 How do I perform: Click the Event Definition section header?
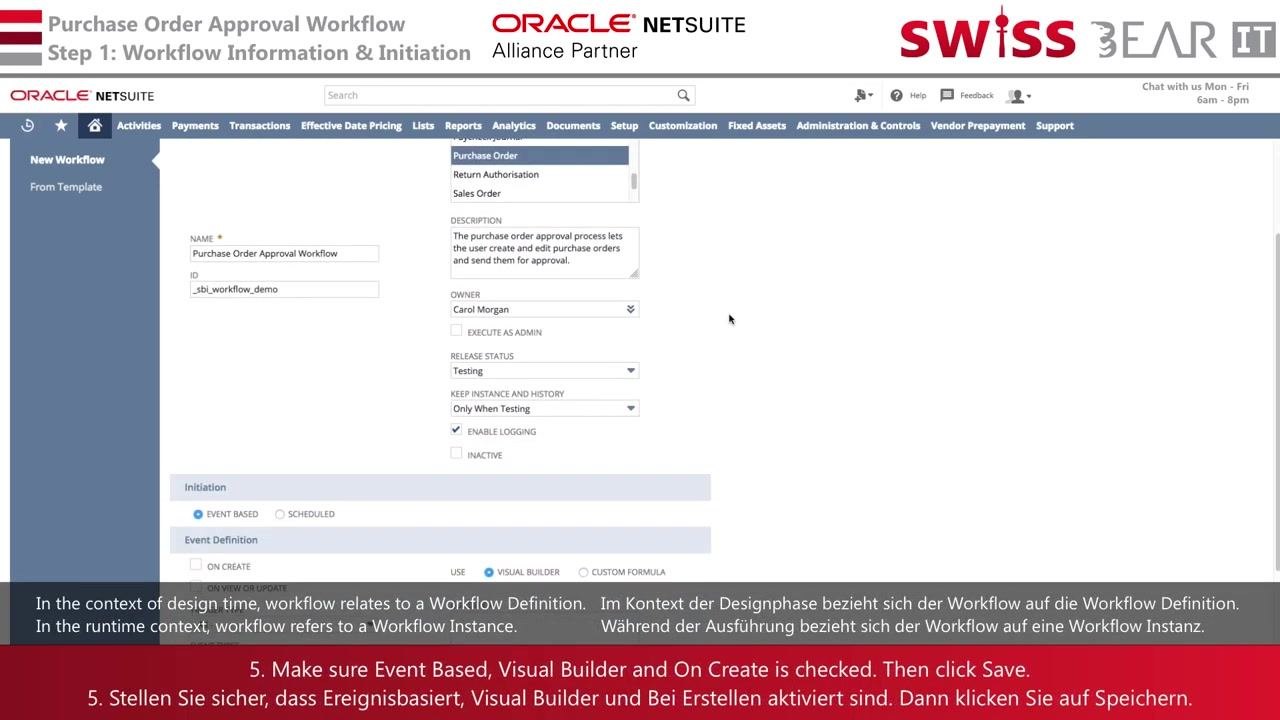click(440, 540)
